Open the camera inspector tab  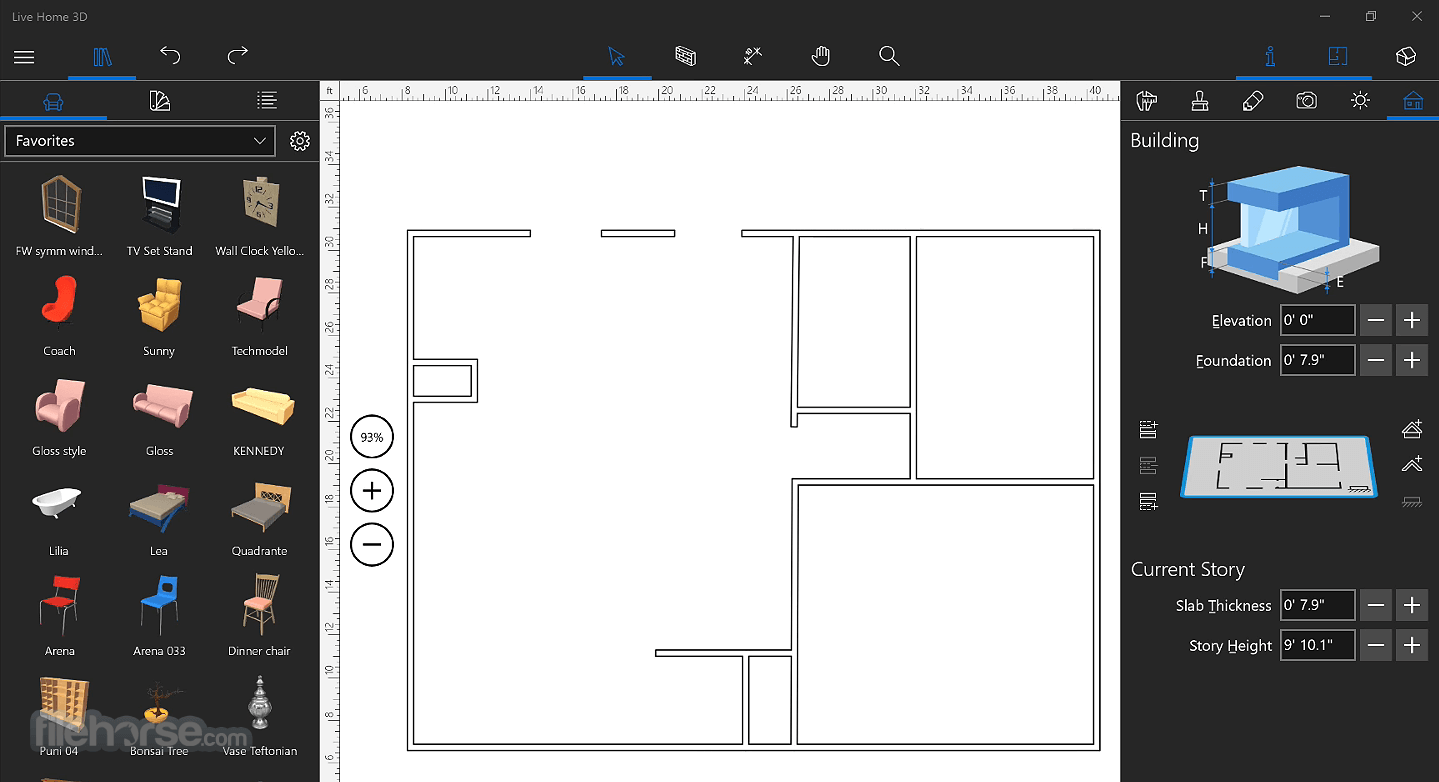[1306, 101]
